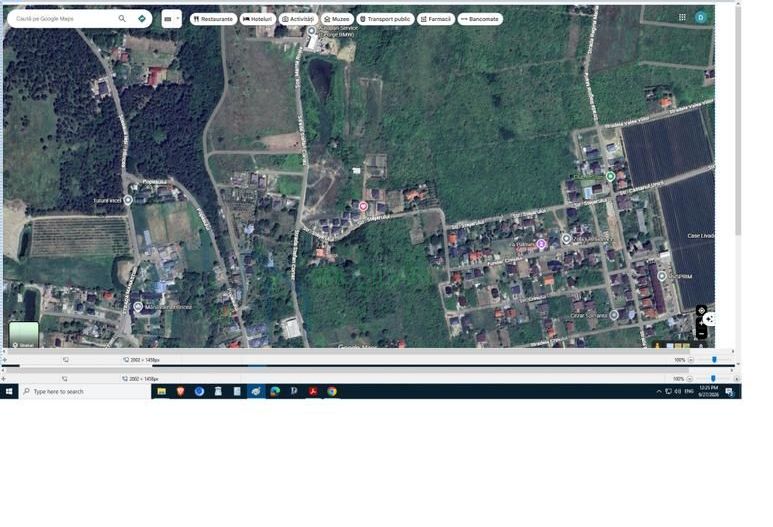Zoom out using the minus button
This screenshot has height=527, width=773.
click(701, 334)
